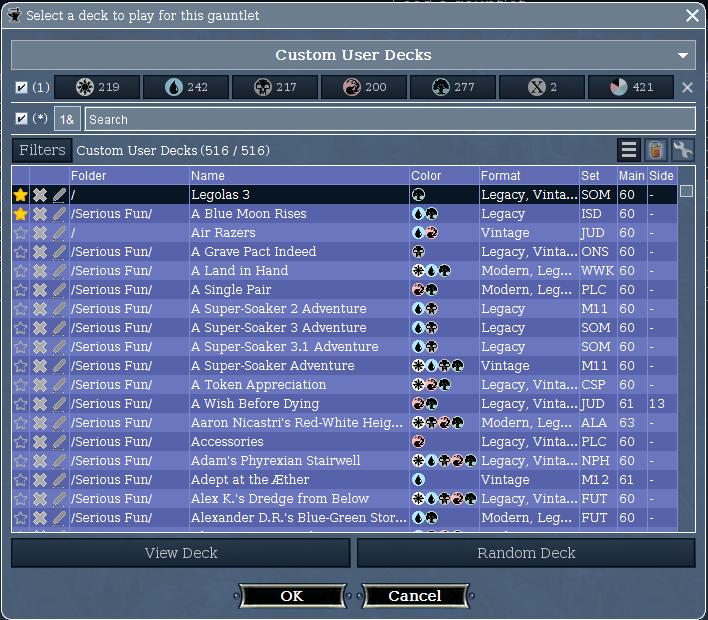The width and height of the screenshot is (708, 620).
Task: Toggle the multicolor filter showing 421
Action: click(x=631, y=87)
